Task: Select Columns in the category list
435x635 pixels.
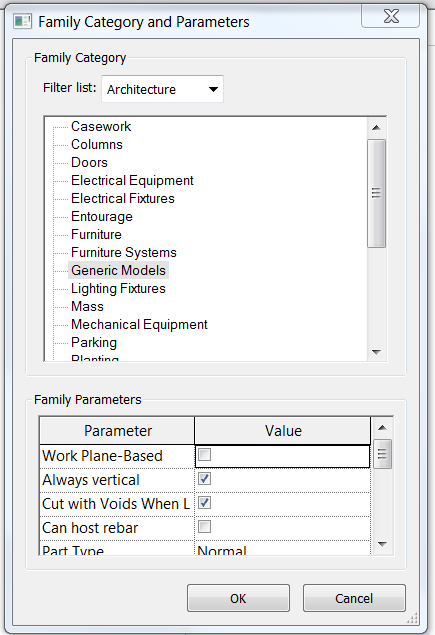Action: [96, 145]
